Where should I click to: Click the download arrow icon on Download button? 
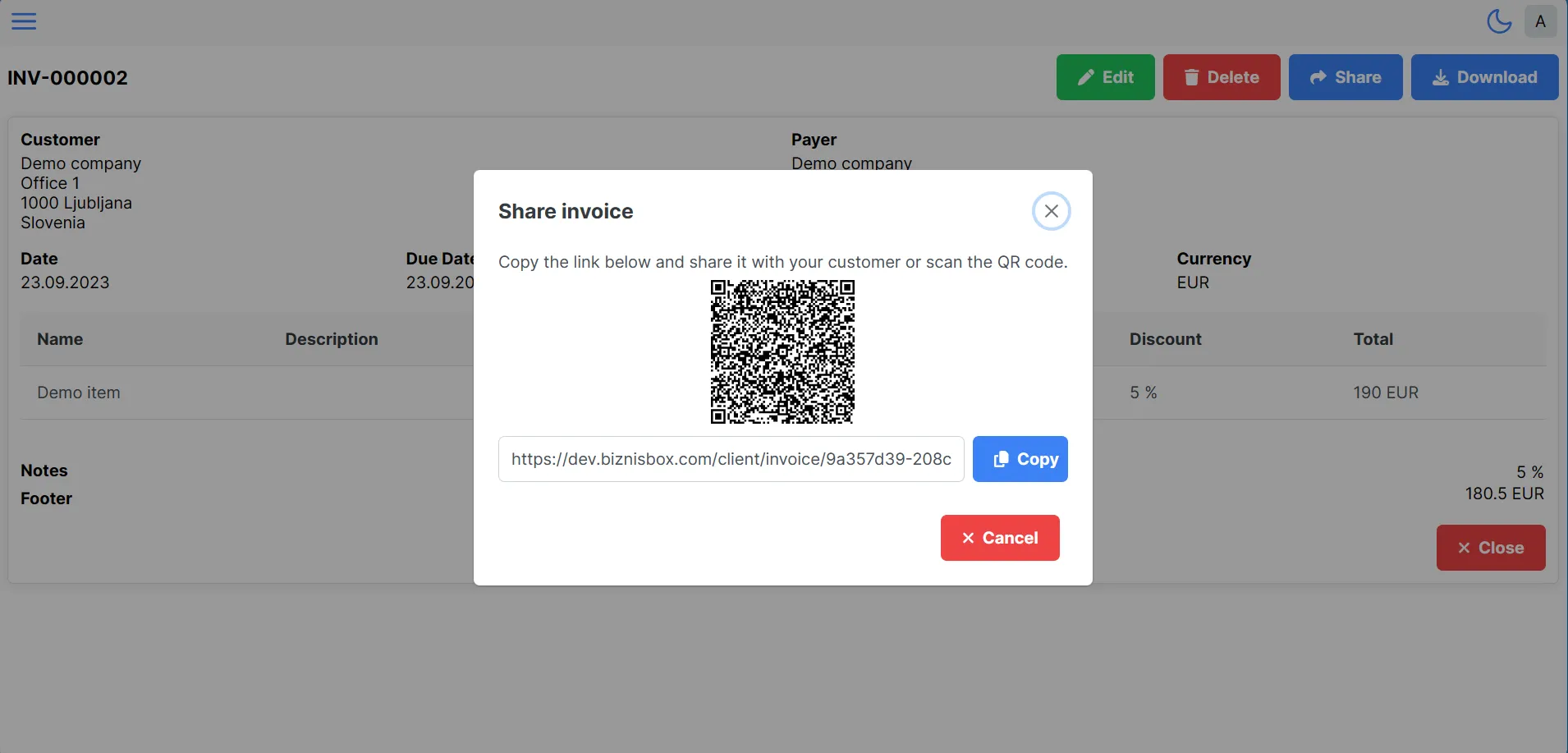[1439, 76]
